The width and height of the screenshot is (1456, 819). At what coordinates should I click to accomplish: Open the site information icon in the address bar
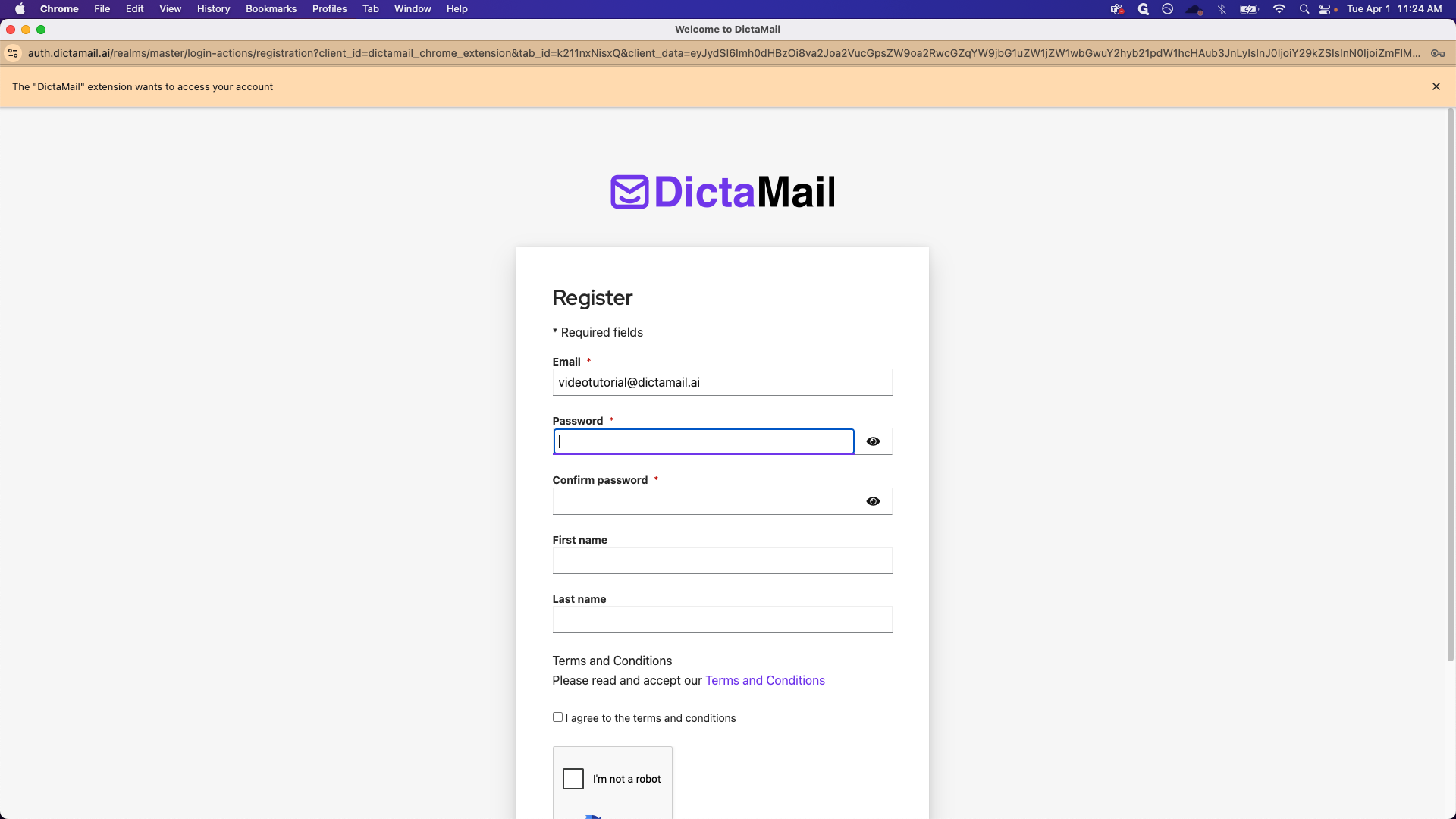point(13,53)
